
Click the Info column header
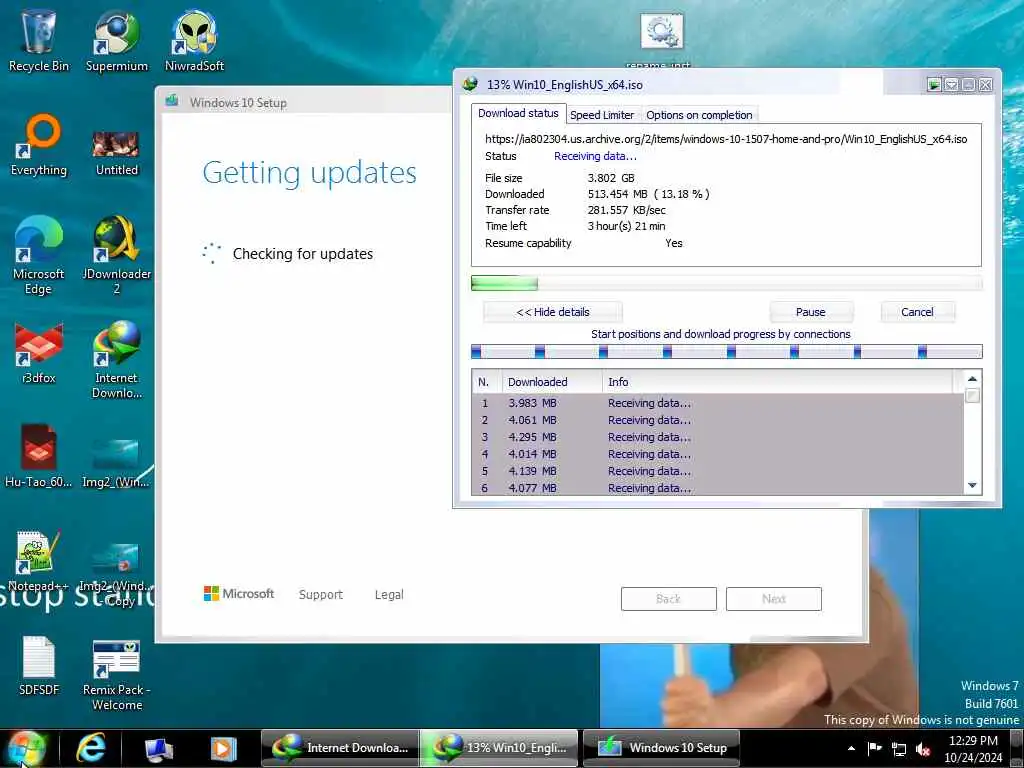coord(777,382)
